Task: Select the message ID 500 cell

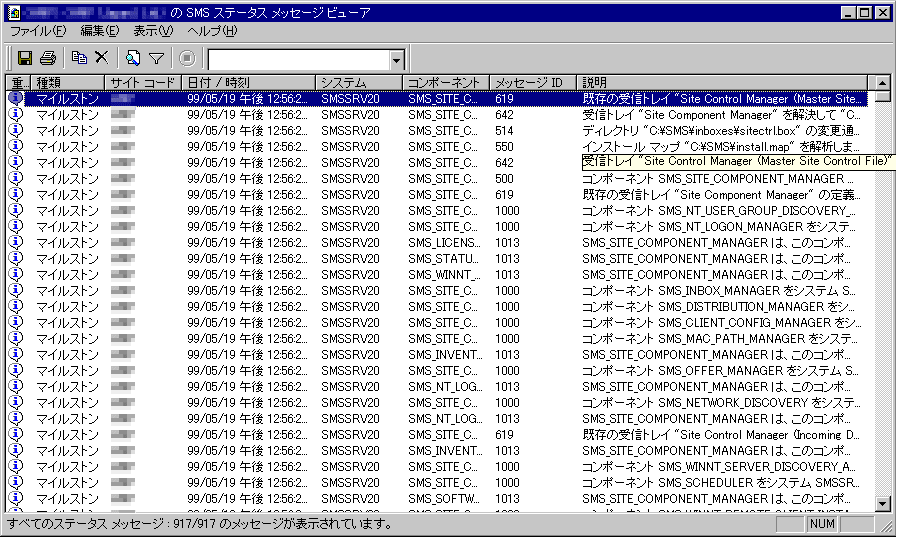Action: pyautogui.click(x=505, y=179)
